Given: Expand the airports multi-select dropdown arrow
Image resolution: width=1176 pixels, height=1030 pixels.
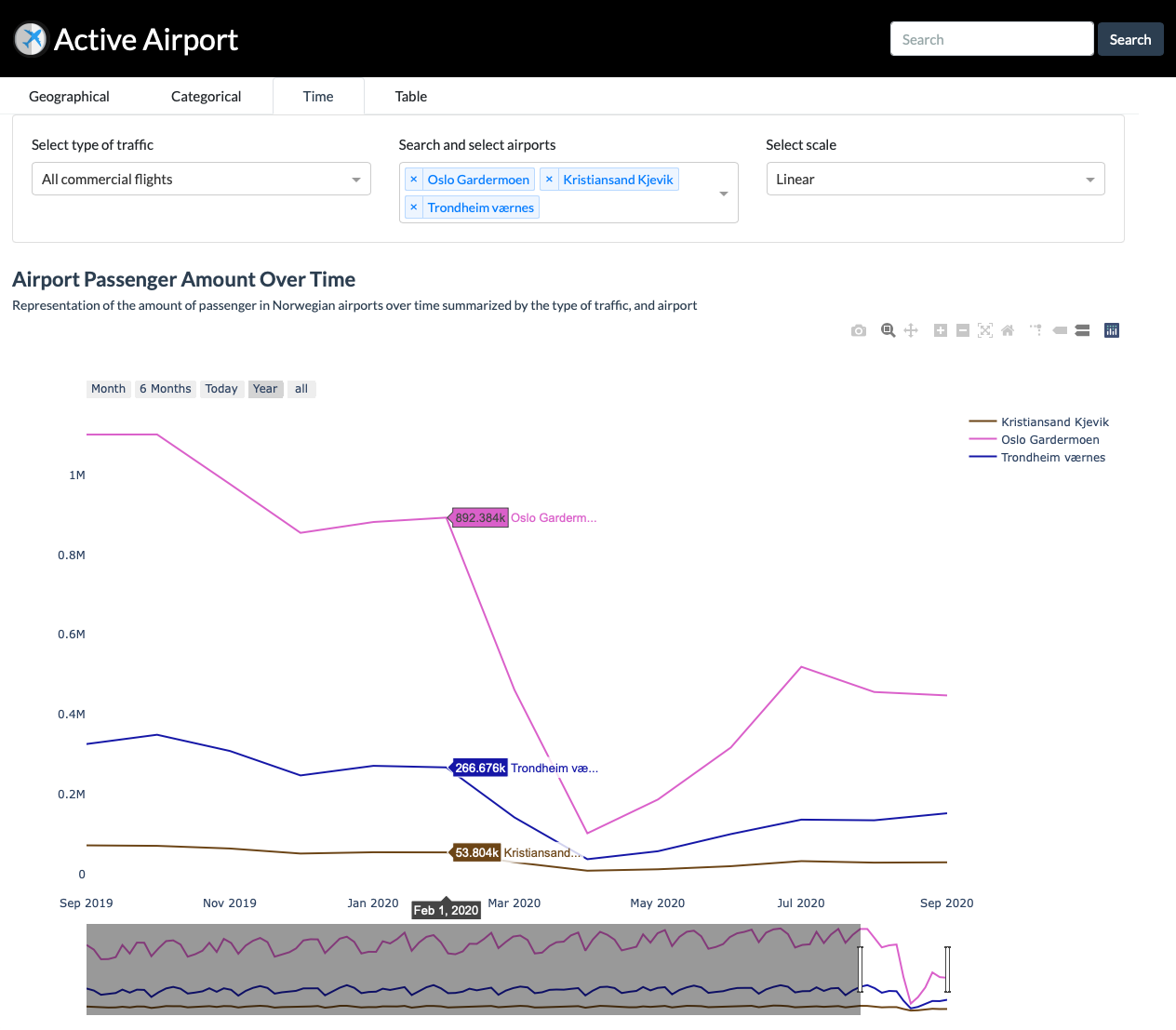Looking at the screenshot, I should pyautogui.click(x=724, y=194).
